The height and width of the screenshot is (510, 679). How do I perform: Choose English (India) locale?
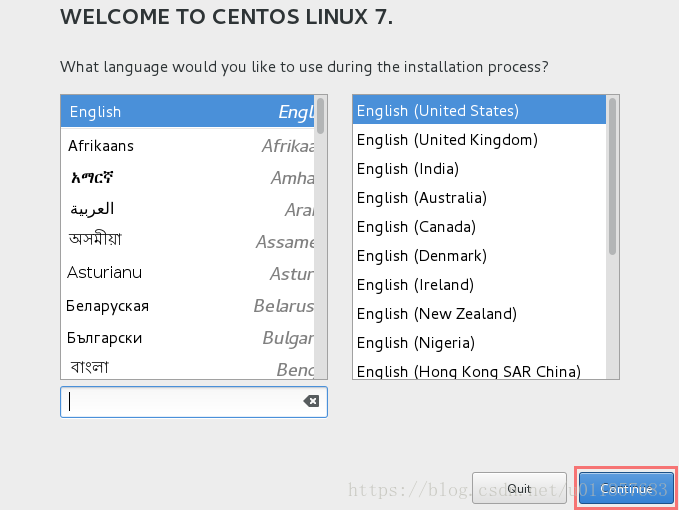pos(479,169)
